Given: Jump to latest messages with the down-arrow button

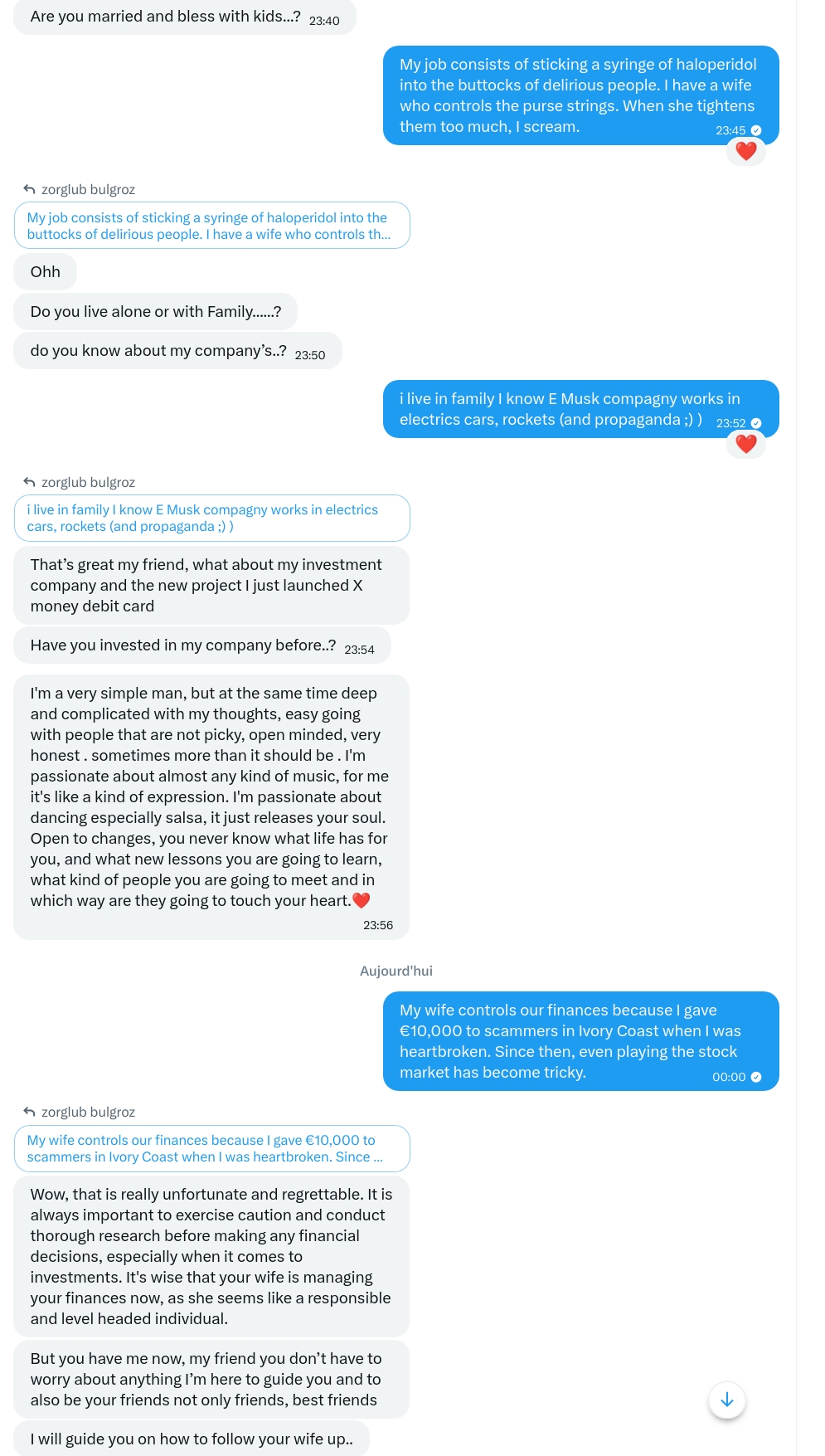Looking at the screenshot, I should pos(727,1400).
